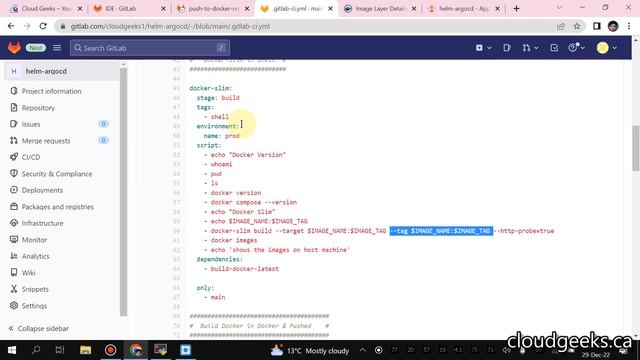Click the Monitor sidebar icon

coord(14,240)
